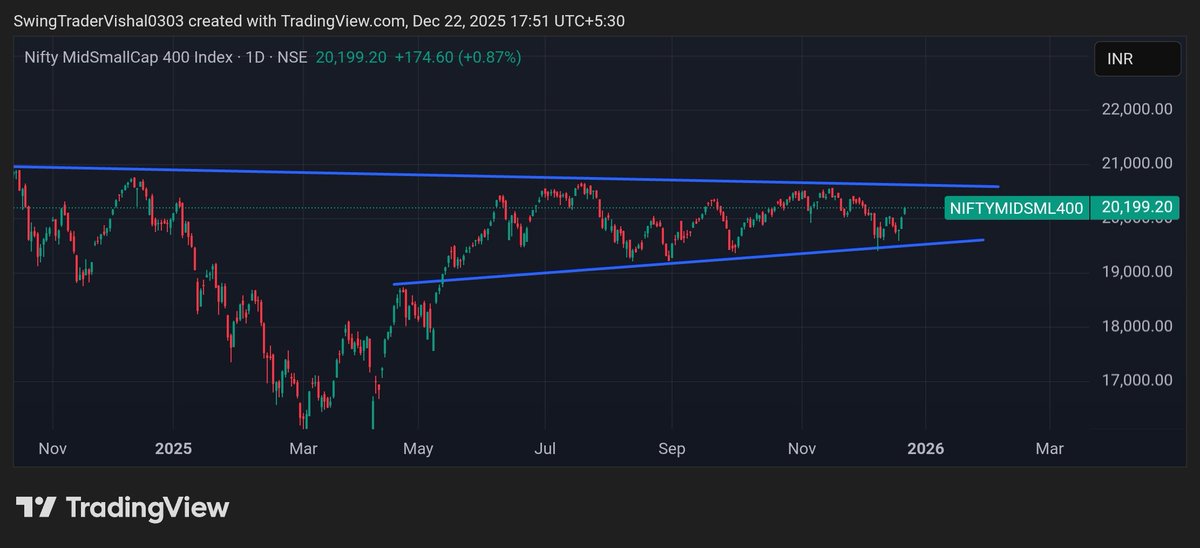Image resolution: width=1200 pixels, height=548 pixels.
Task: Click the 22,000.00 price axis label
Action: point(1135,109)
